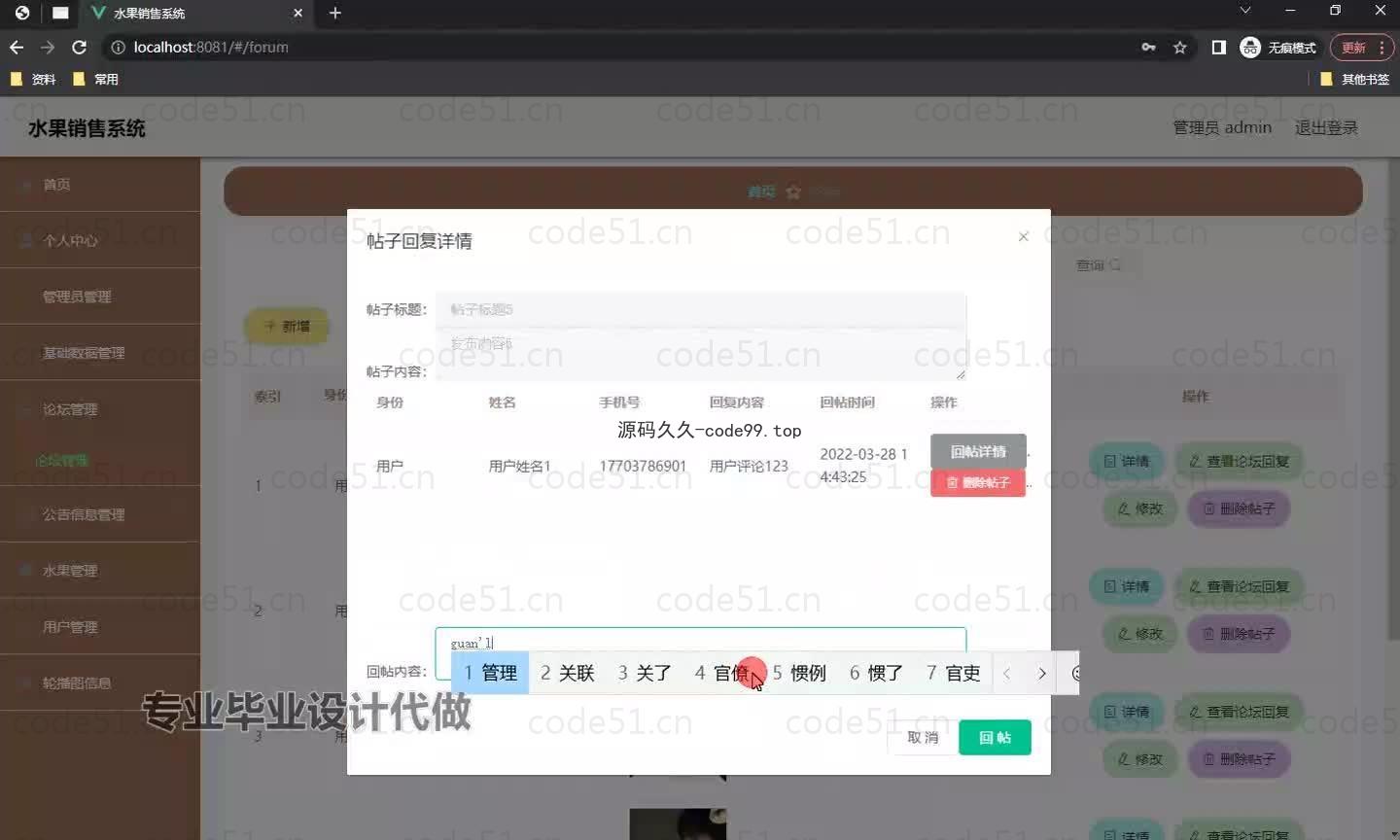Click red 删除帖子 button in dialog
Screen dimensions: 1400x840
pyautogui.click(x=978, y=482)
